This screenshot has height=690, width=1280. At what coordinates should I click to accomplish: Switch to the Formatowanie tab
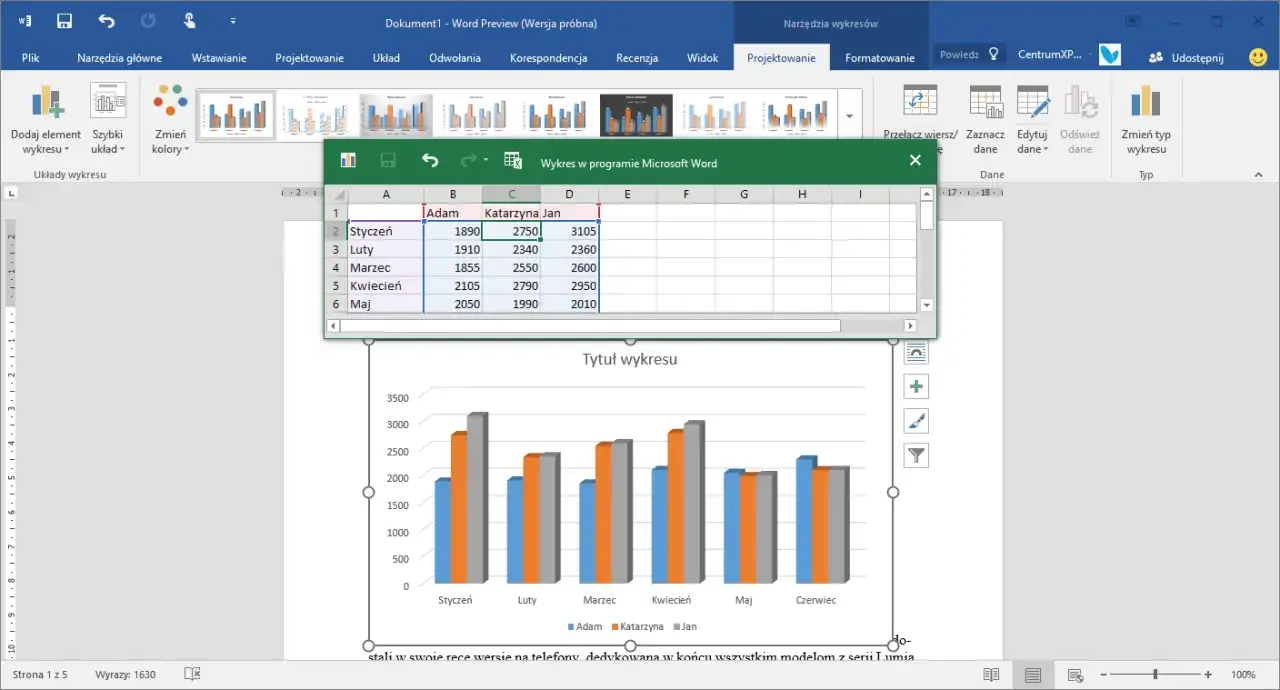pyautogui.click(x=880, y=58)
